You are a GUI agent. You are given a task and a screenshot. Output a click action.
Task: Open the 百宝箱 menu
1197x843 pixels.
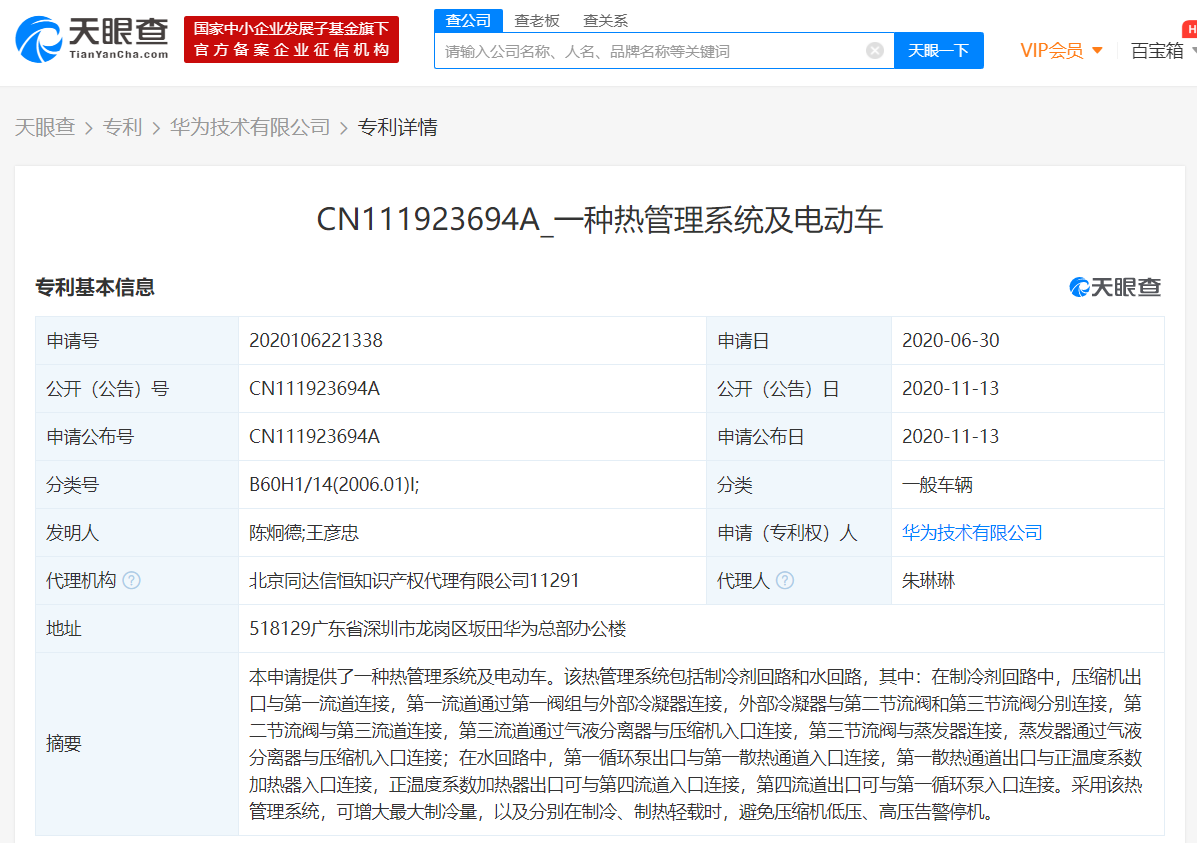1162,50
